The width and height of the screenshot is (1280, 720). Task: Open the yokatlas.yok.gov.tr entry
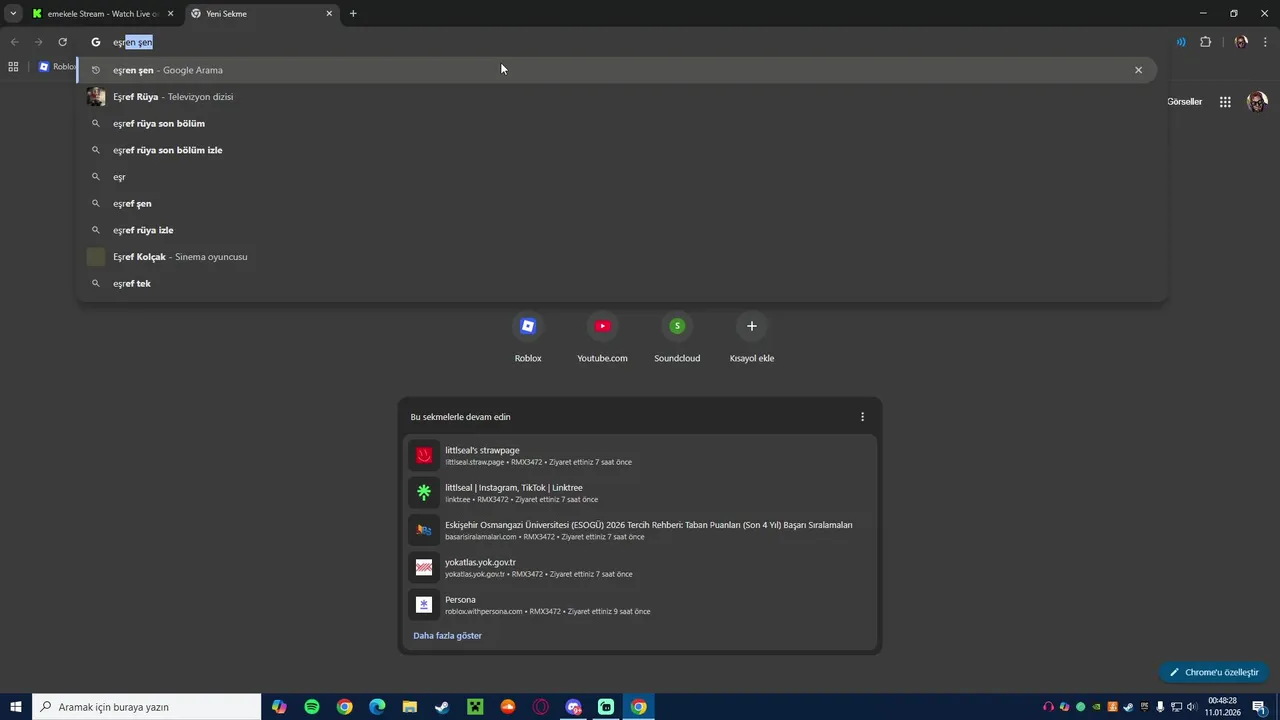point(640,567)
